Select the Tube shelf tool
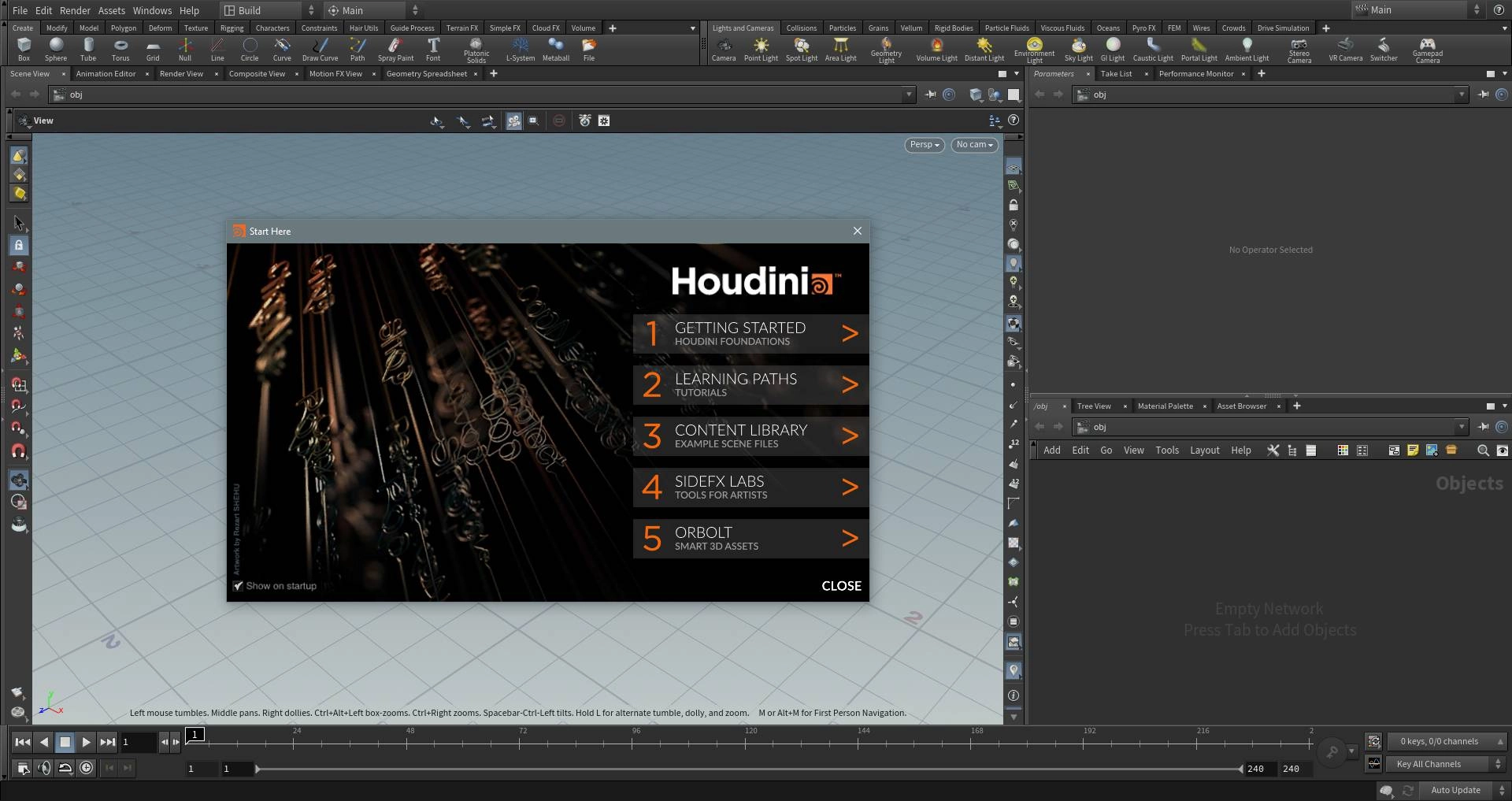The image size is (1512, 801). 88,49
